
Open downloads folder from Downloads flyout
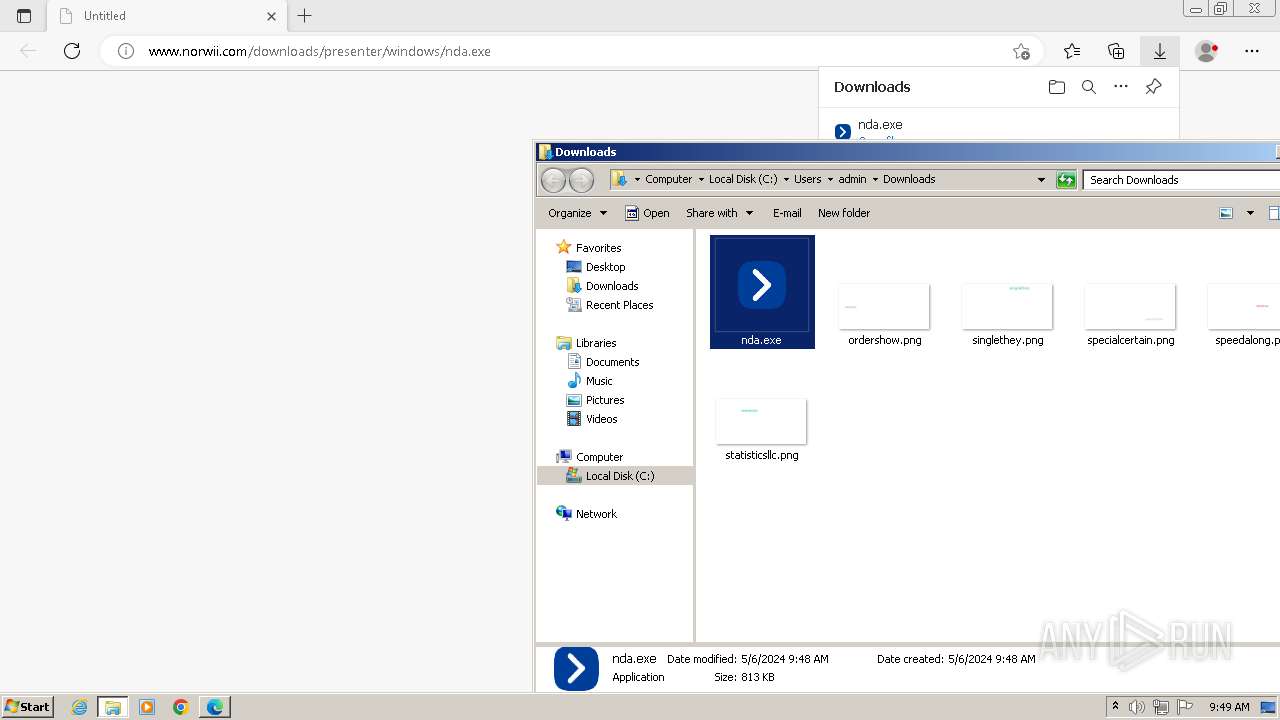point(1057,87)
